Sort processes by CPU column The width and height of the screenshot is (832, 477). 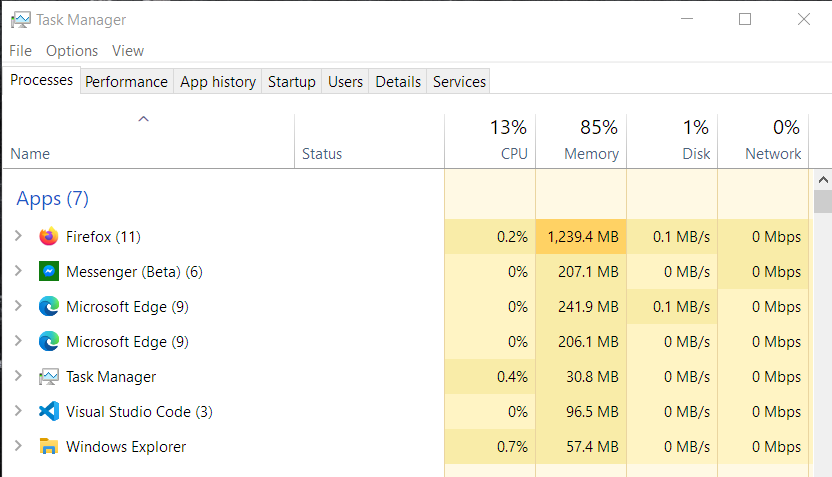(x=490, y=141)
